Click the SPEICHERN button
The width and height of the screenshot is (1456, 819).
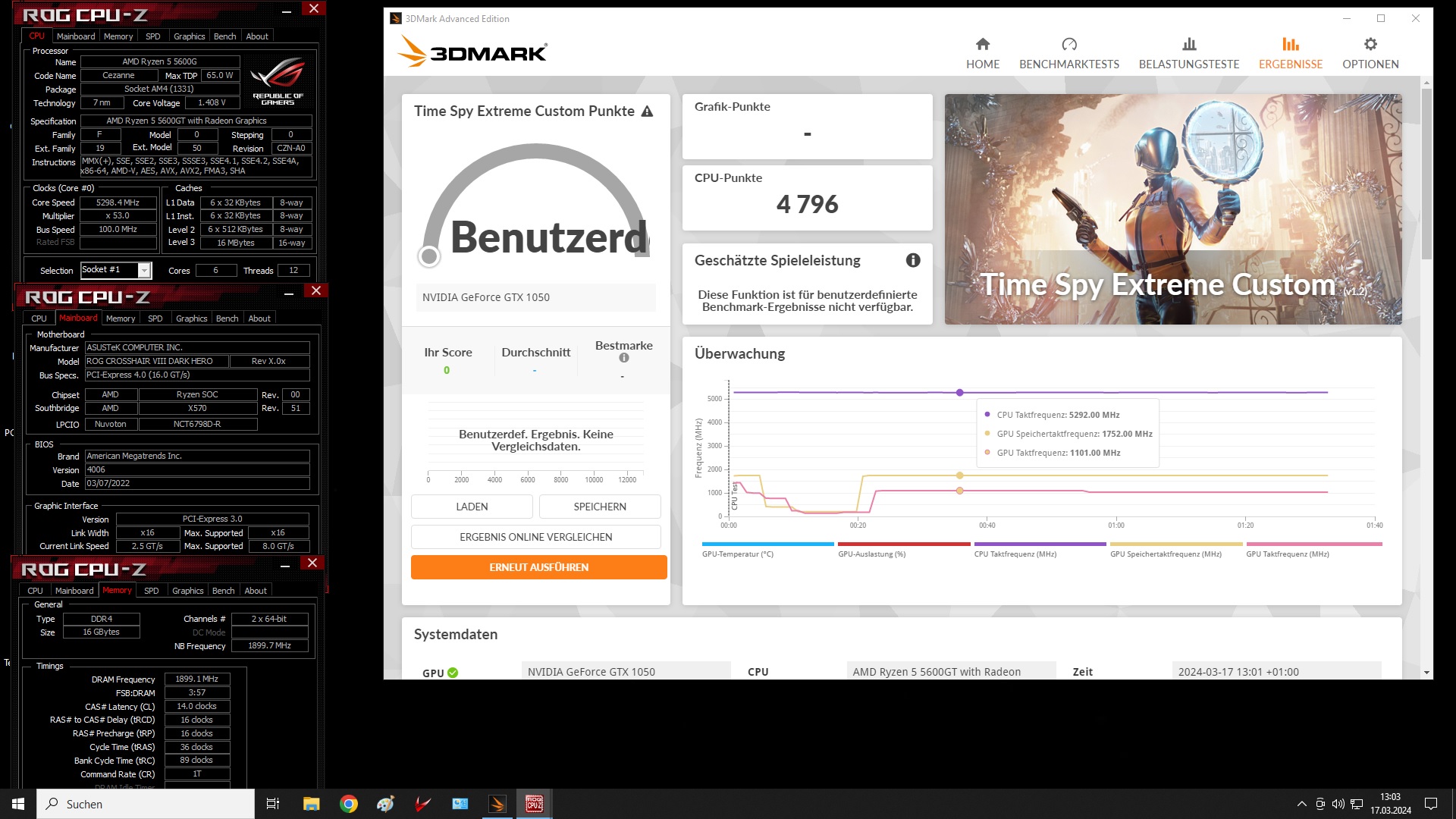pyautogui.click(x=600, y=507)
